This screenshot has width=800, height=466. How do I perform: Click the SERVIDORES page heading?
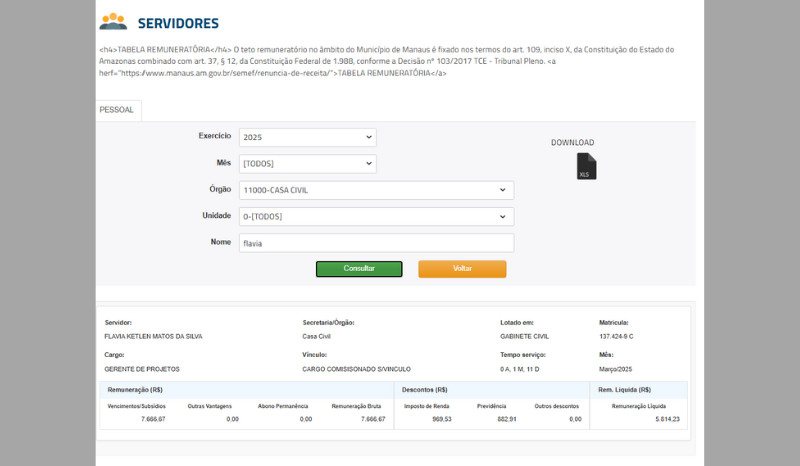[178, 23]
